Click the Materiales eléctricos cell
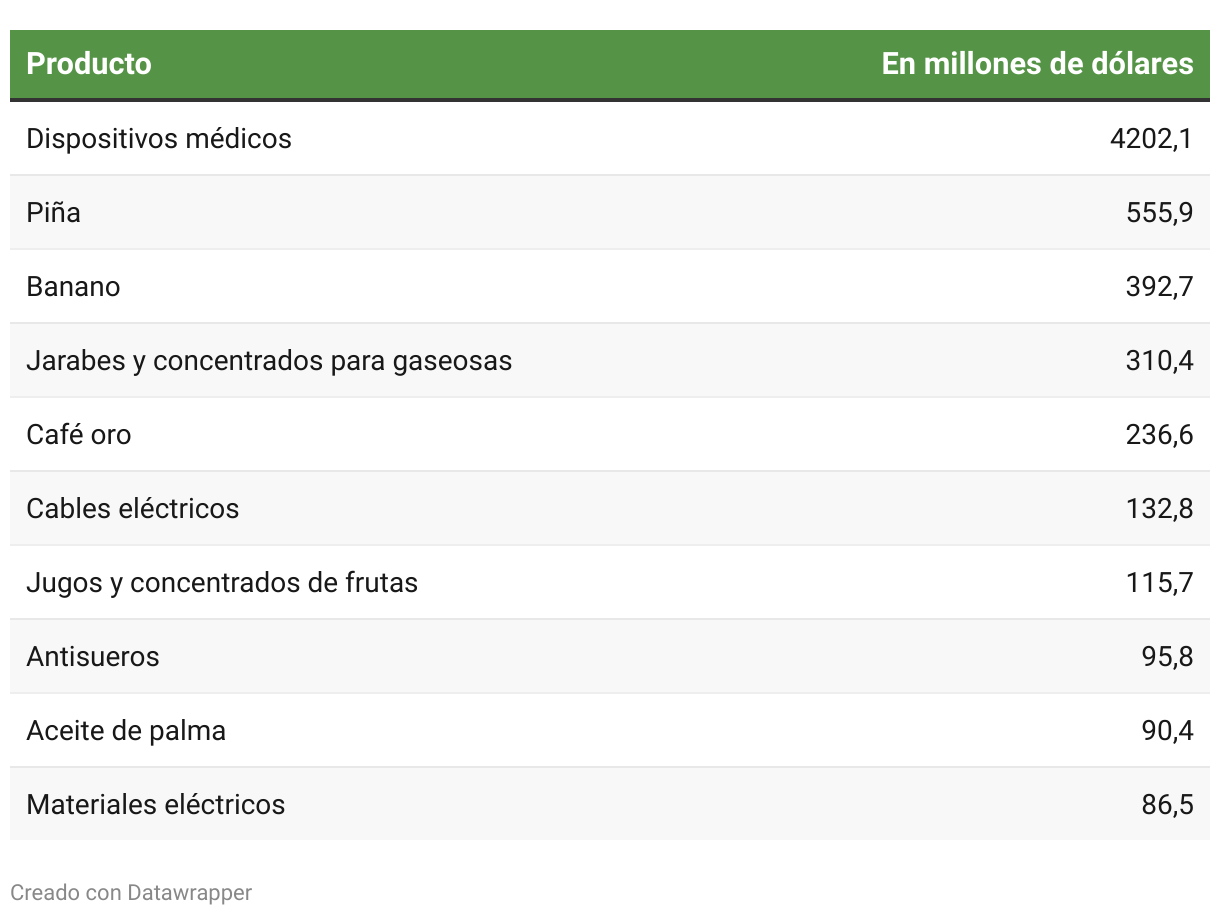 click(156, 804)
